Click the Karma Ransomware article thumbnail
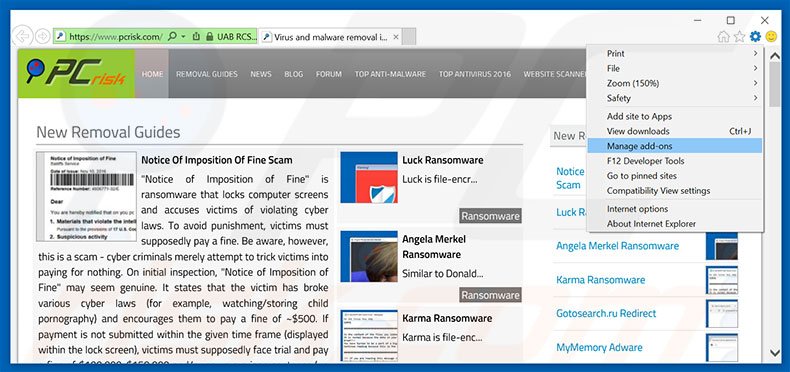This screenshot has width=790, height=372. point(369,336)
